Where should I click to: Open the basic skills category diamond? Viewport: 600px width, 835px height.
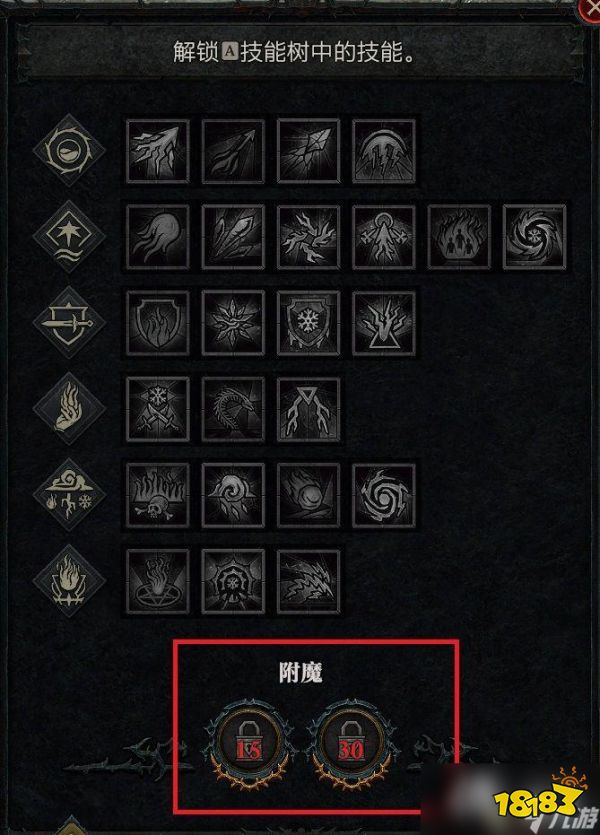69,150
